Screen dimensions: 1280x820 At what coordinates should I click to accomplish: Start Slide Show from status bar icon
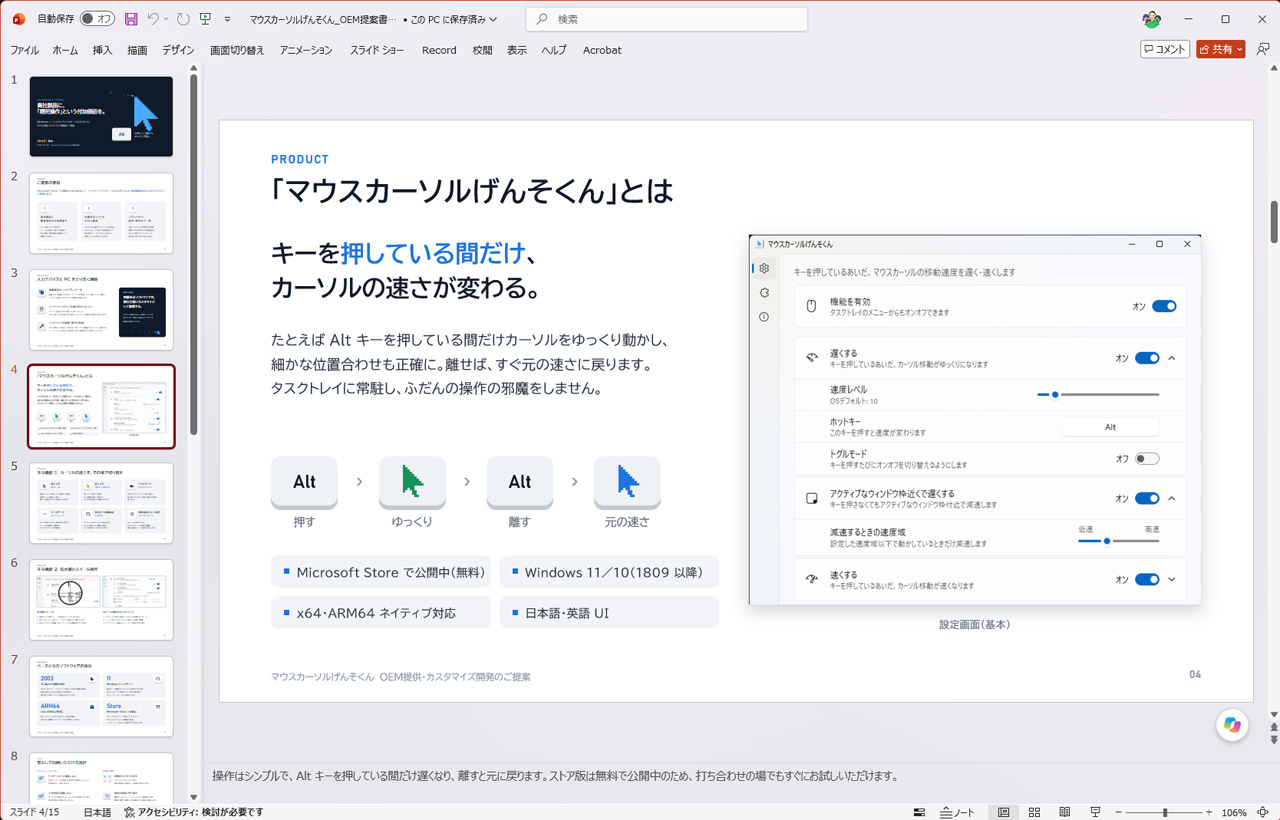tap(1095, 812)
